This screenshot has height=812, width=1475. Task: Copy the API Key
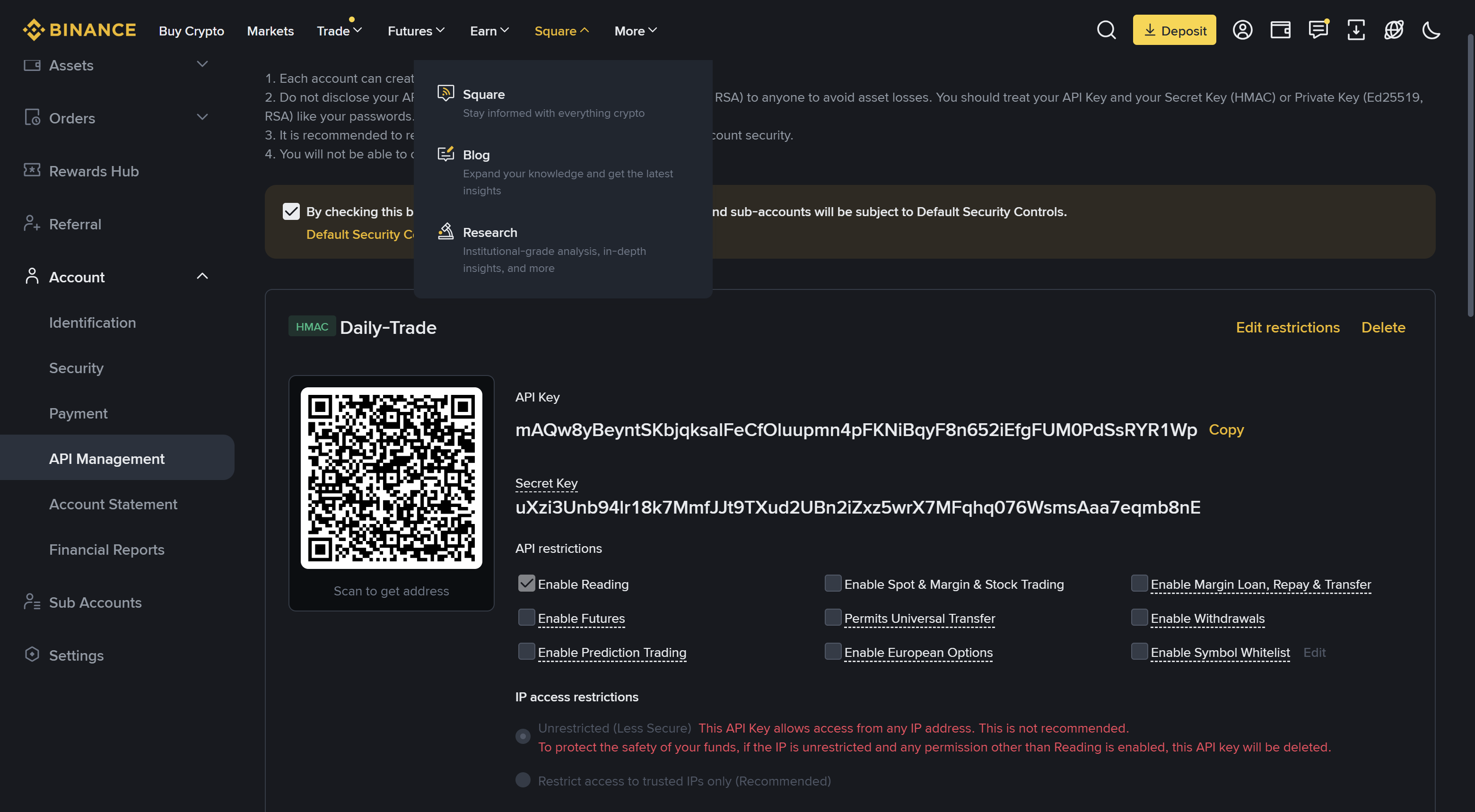tap(1226, 429)
